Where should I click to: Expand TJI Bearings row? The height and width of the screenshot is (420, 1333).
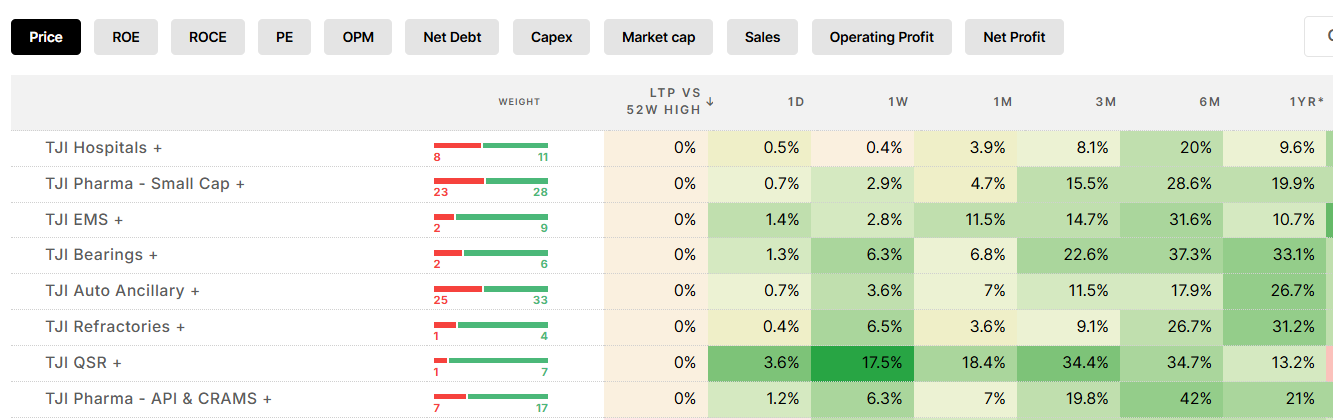click(x=101, y=255)
